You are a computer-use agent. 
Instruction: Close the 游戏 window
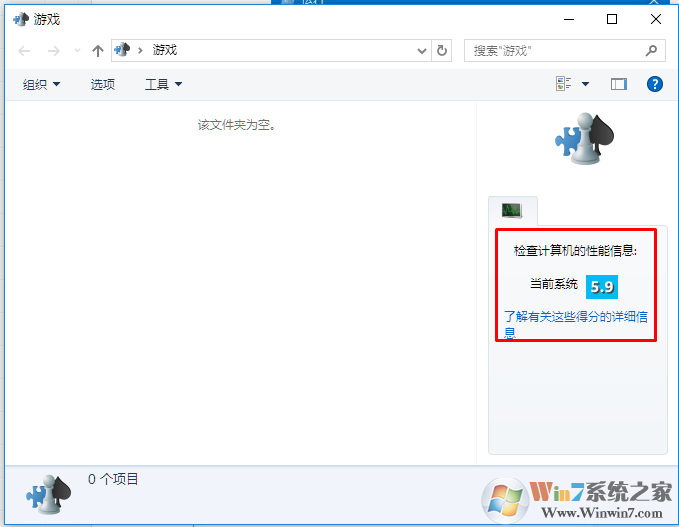coord(656,19)
